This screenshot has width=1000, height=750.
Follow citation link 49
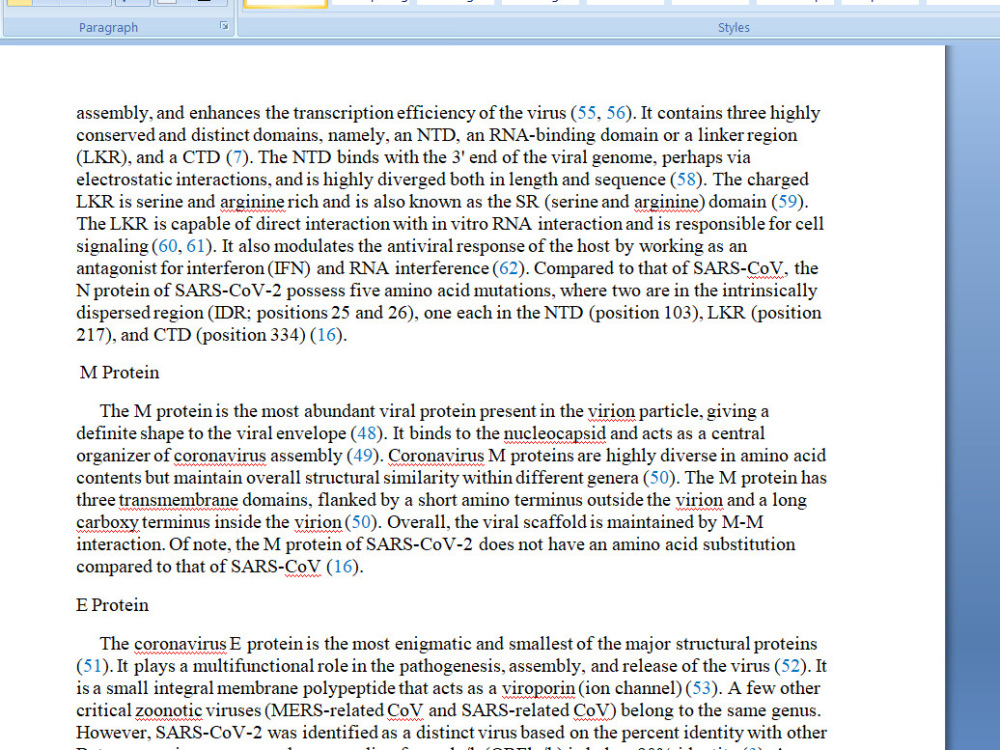[362, 456]
